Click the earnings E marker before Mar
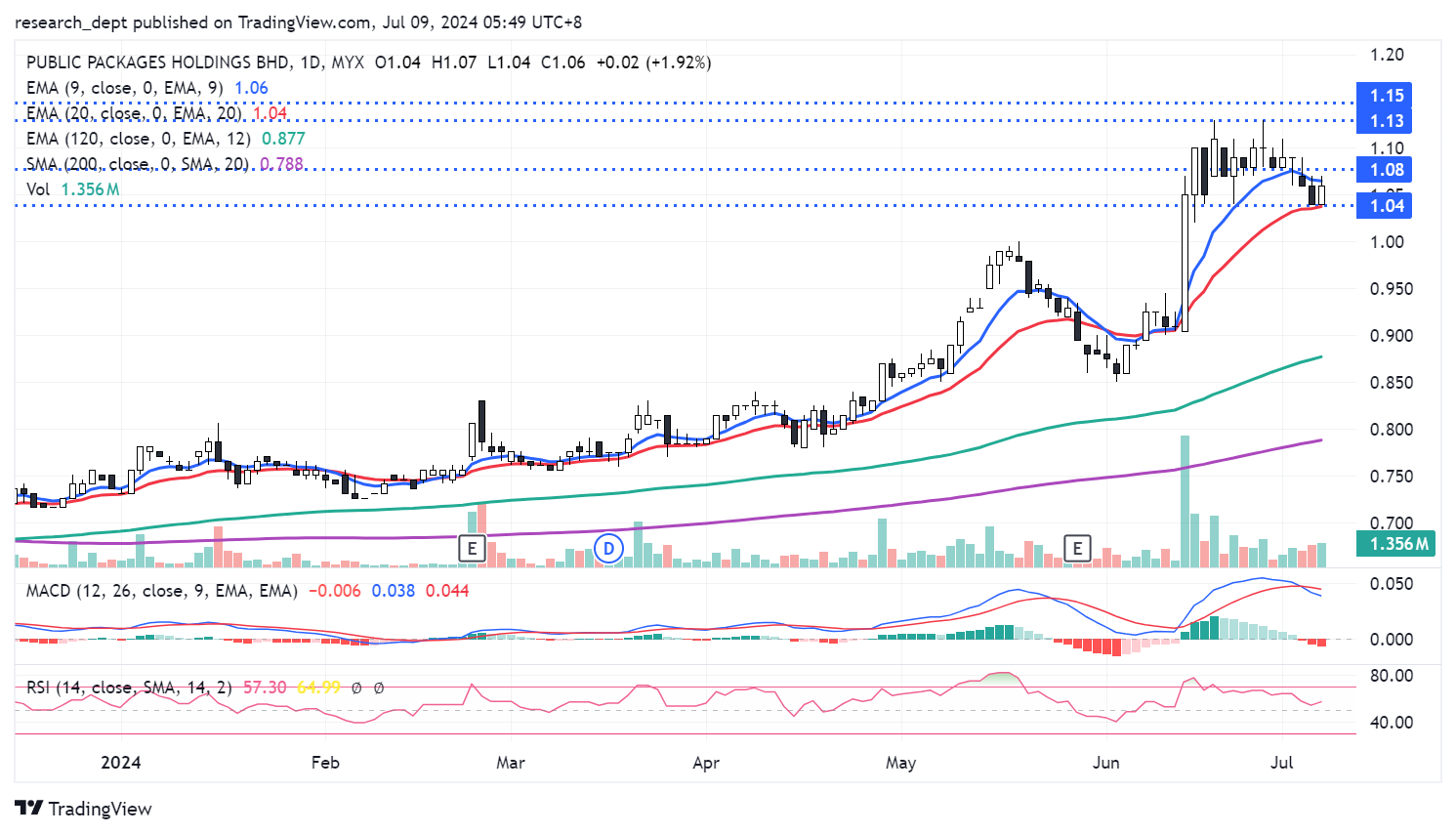This screenshot has width=1456, height=834. coord(472,548)
